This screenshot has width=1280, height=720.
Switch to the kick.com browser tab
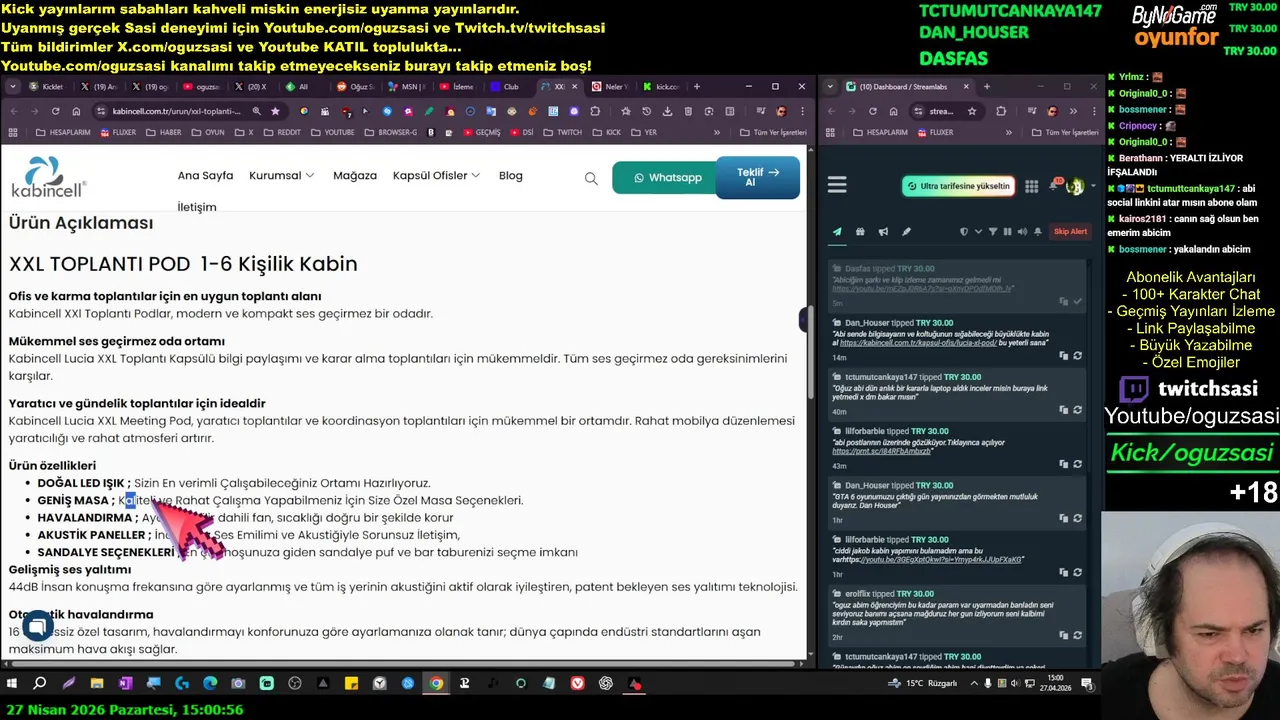[x=662, y=87]
